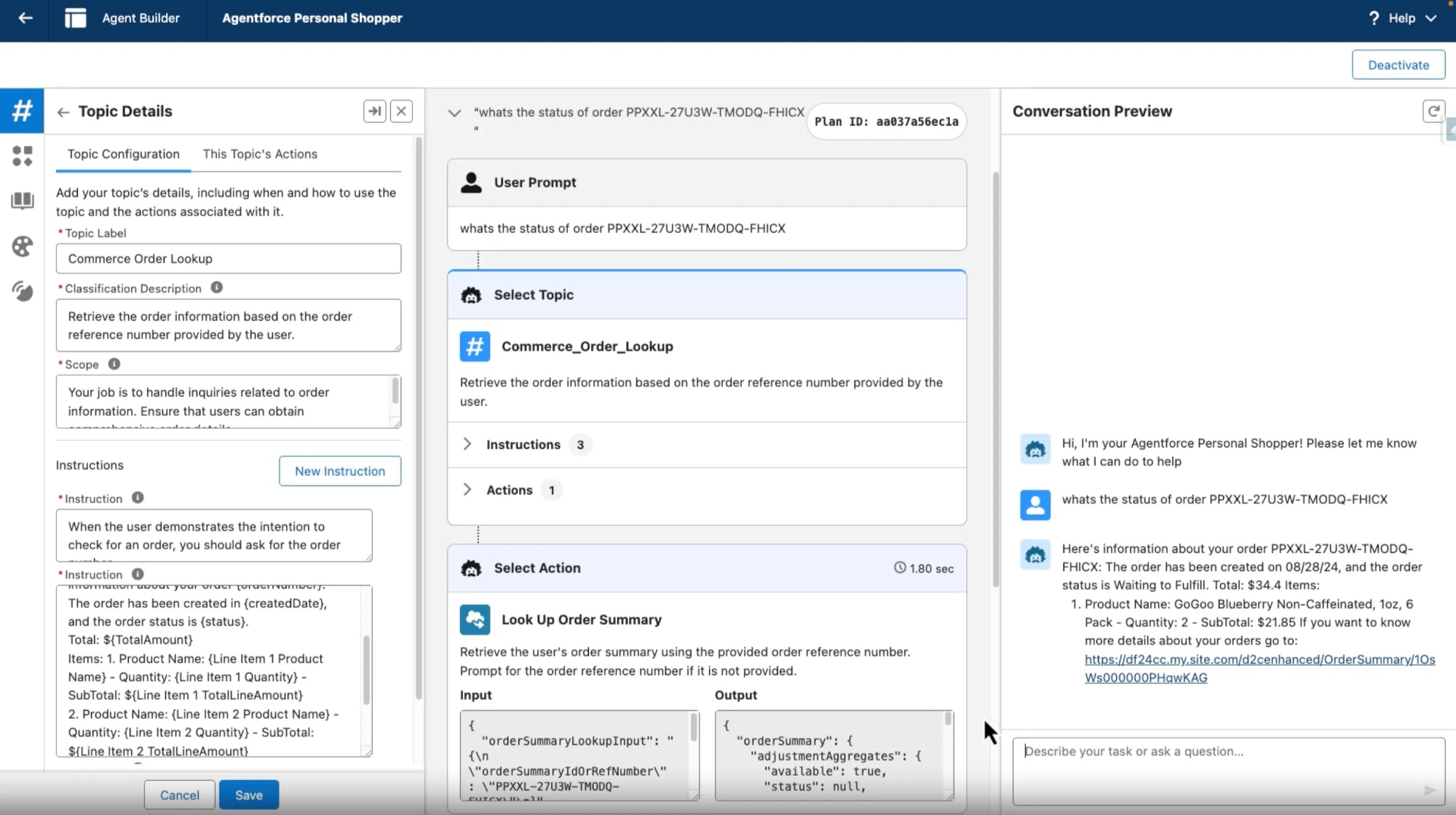Expand the Instructions section
This screenshot has height=815, width=1456.
(467, 445)
